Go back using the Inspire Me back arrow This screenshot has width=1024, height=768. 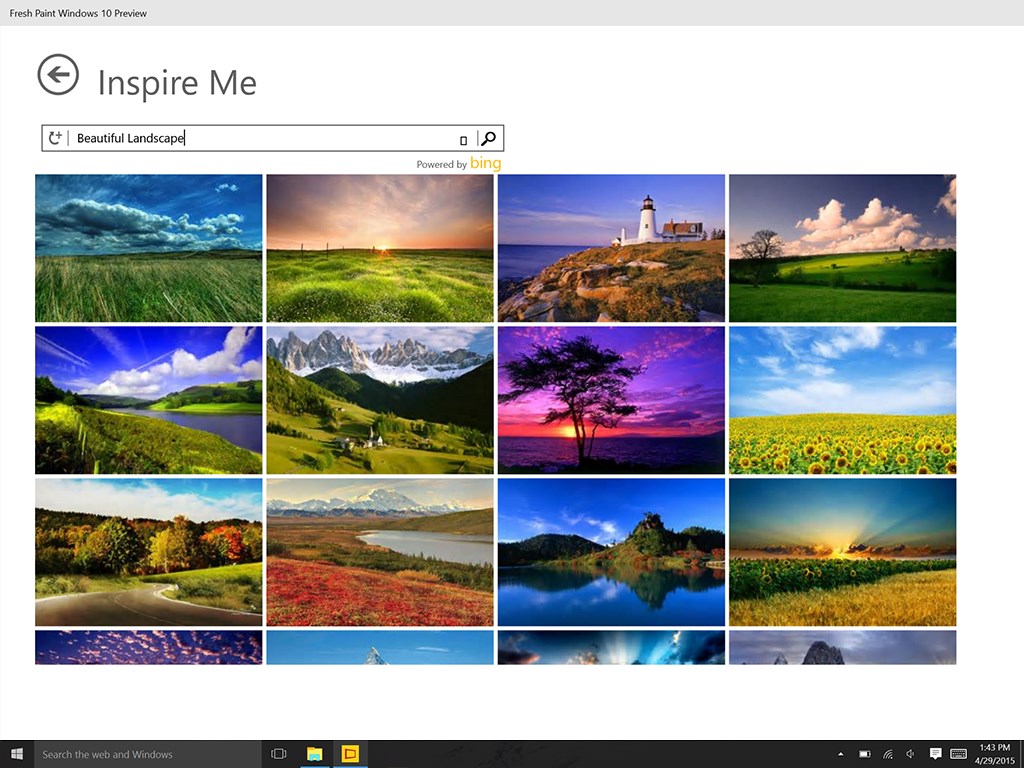[x=58, y=75]
